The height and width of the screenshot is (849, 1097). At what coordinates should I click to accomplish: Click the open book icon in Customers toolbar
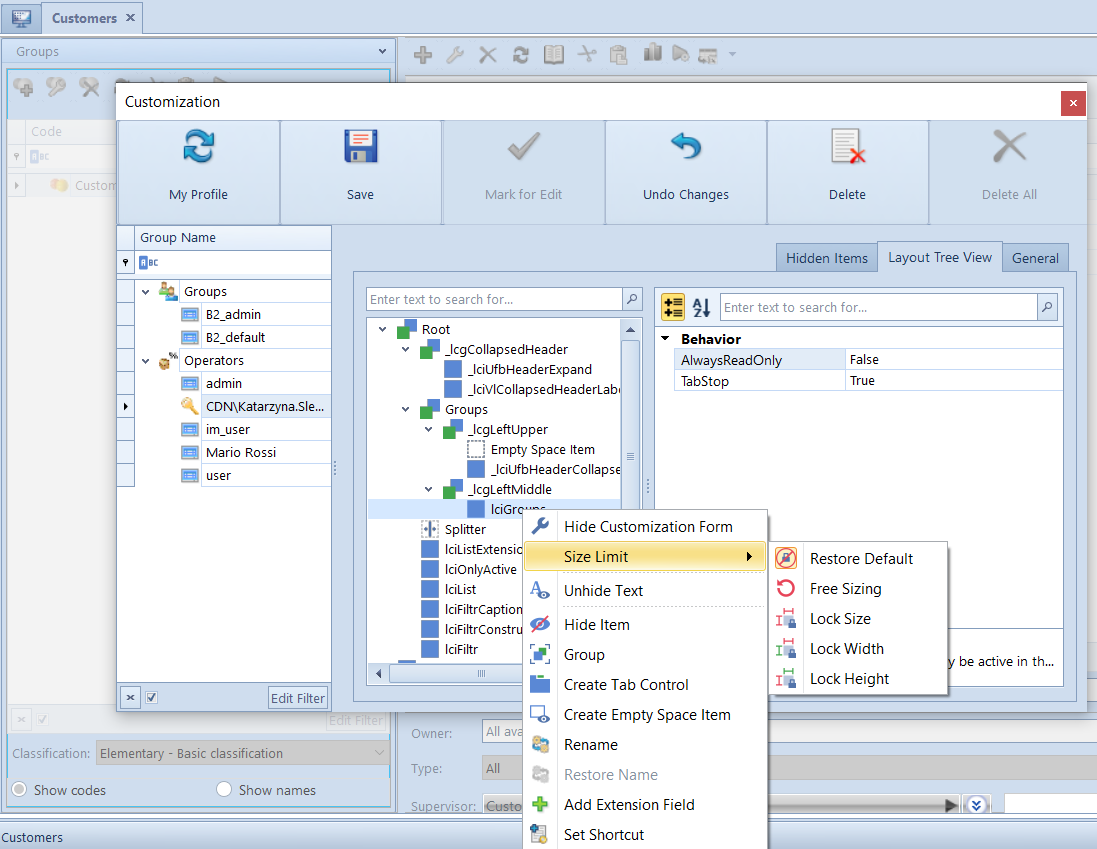[553, 55]
